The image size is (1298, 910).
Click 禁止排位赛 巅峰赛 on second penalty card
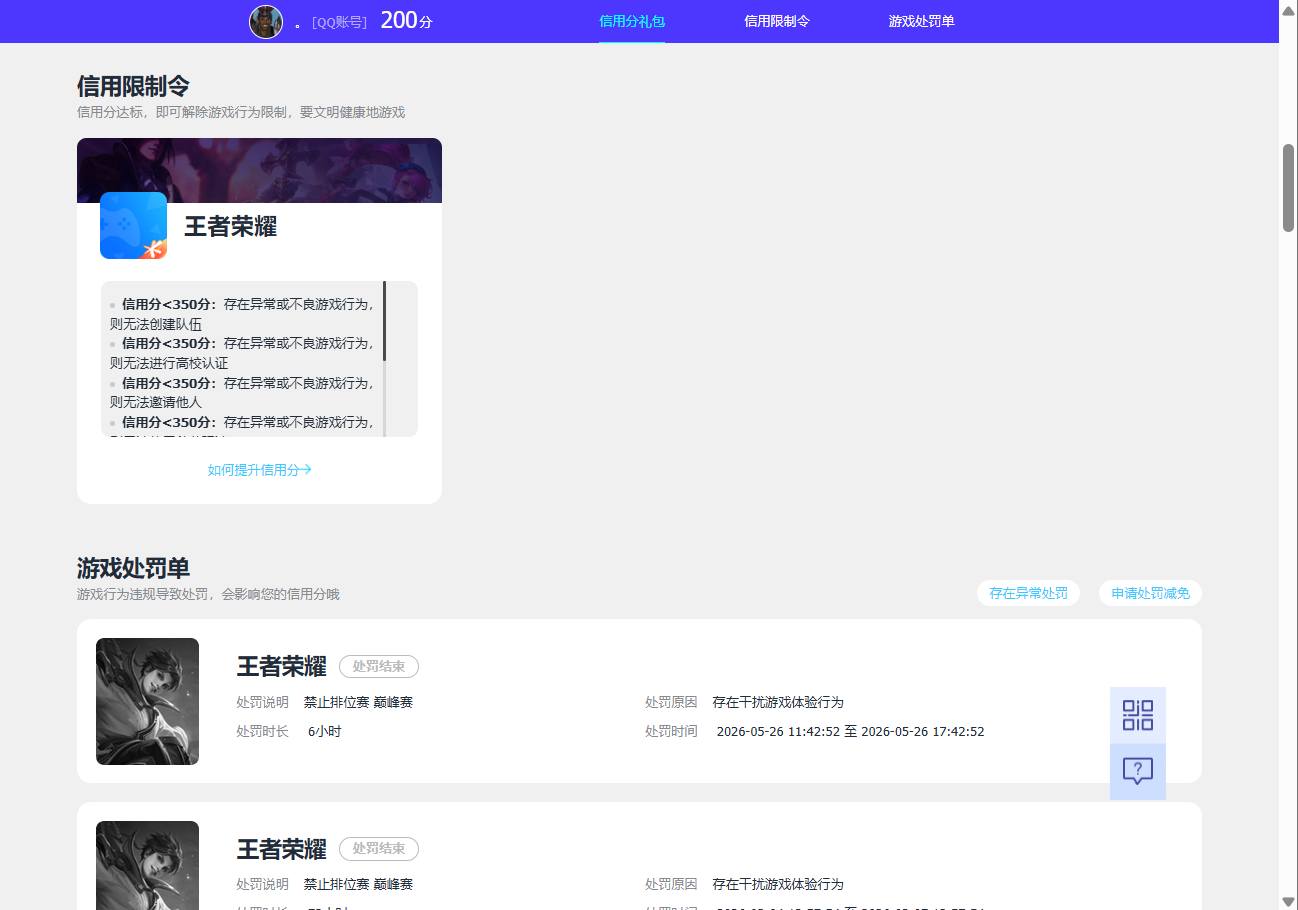click(x=358, y=884)
